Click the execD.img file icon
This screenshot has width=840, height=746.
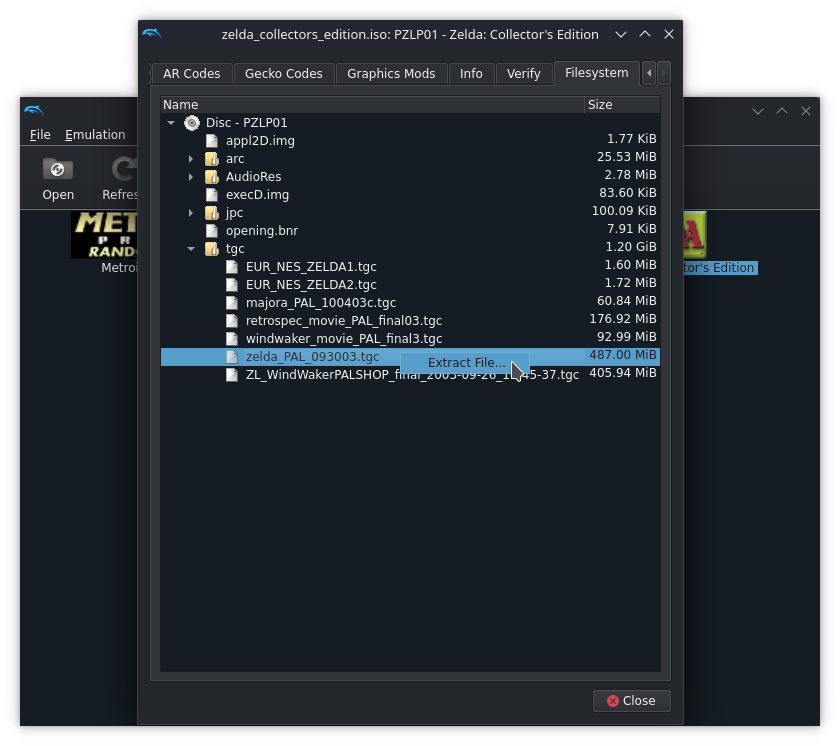(x=212, y=194)
